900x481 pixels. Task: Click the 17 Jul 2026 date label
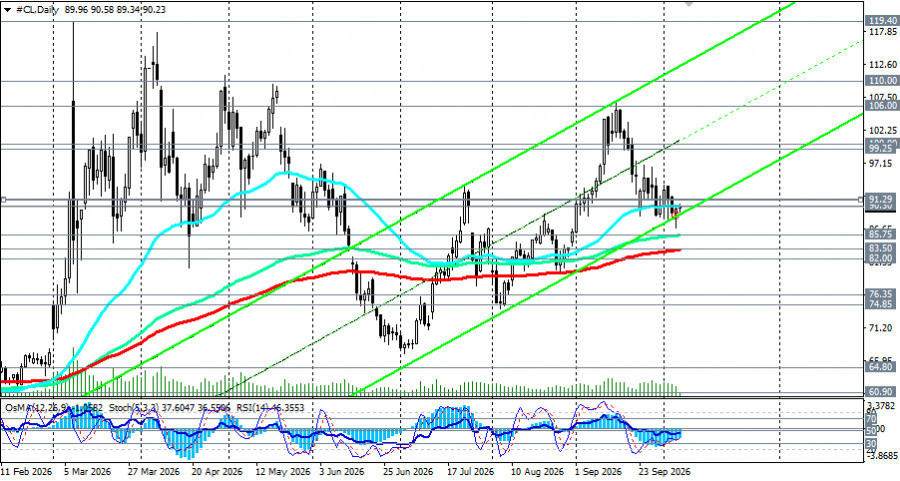pyautogui.click(x=471, y=472)
